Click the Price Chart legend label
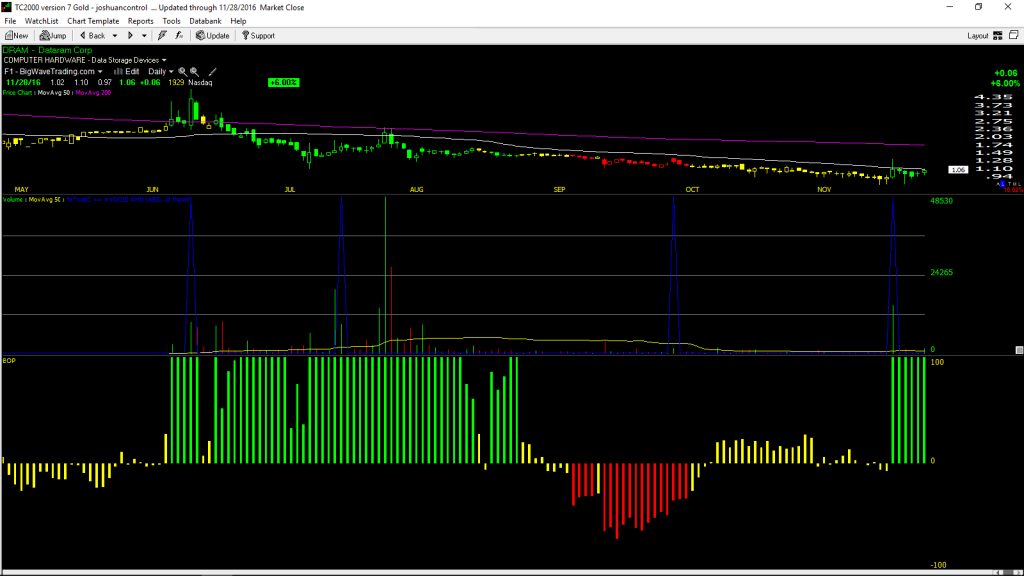This screenshot has width=1024, height=576. click(x=17, y=93)
